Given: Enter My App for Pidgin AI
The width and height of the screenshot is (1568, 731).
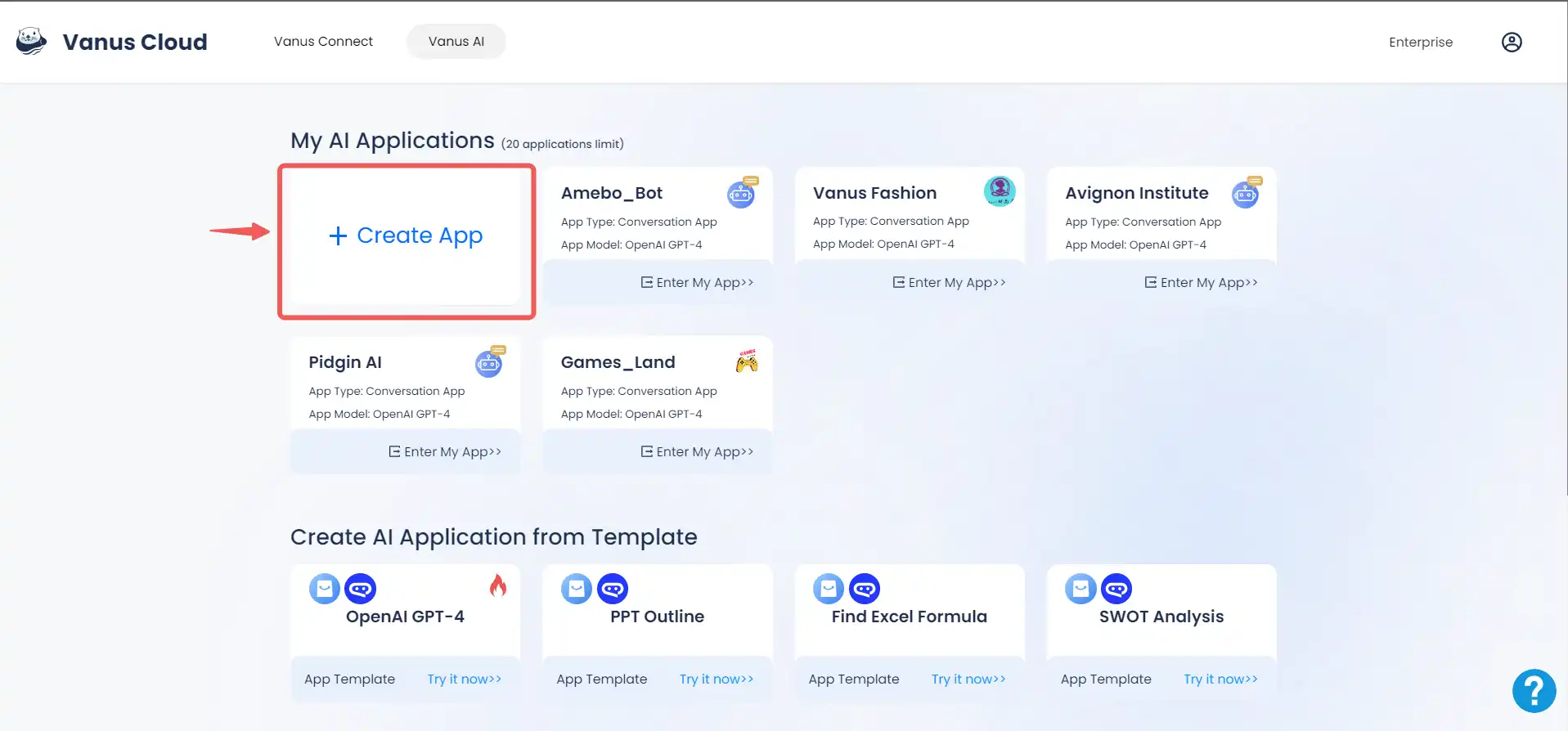Looking at the screenshot, I should pyautogui.click(x=445, y=451).
